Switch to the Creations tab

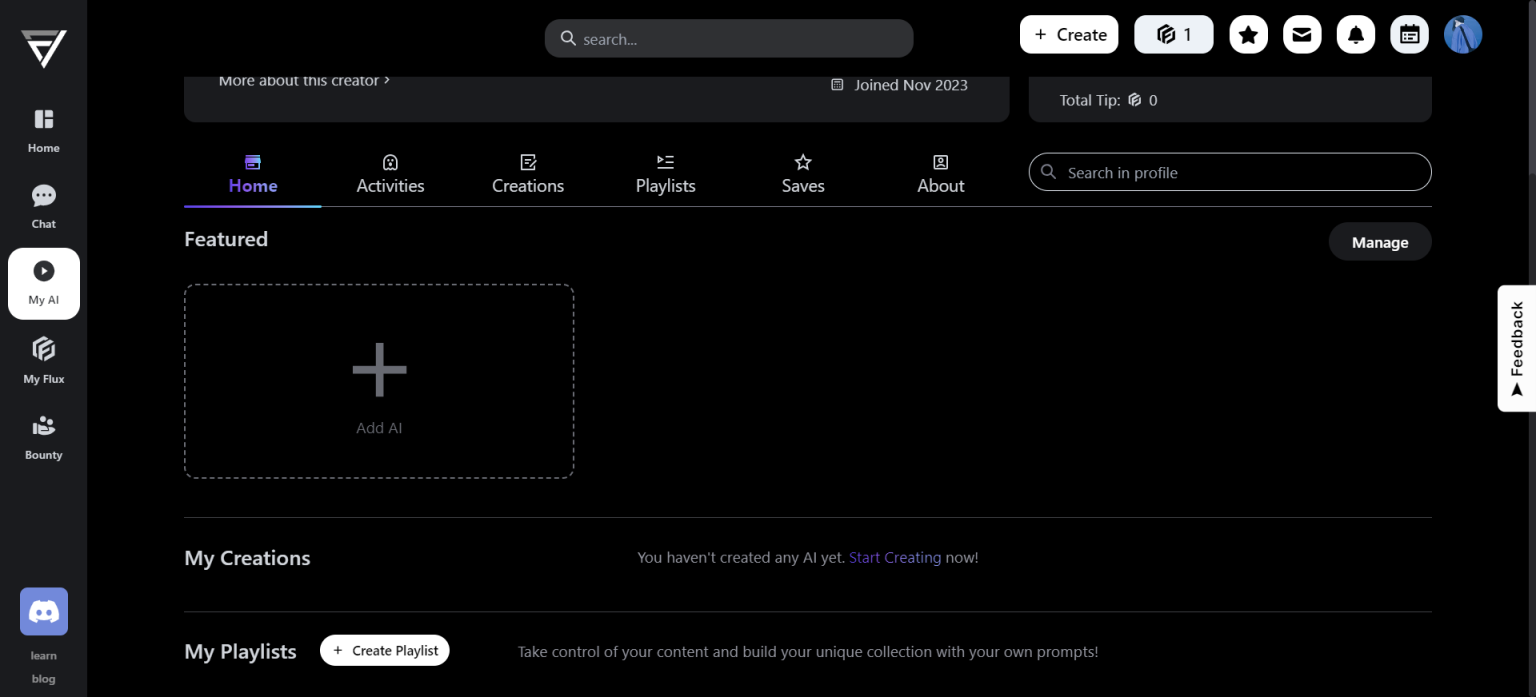(x=528, y=174)
